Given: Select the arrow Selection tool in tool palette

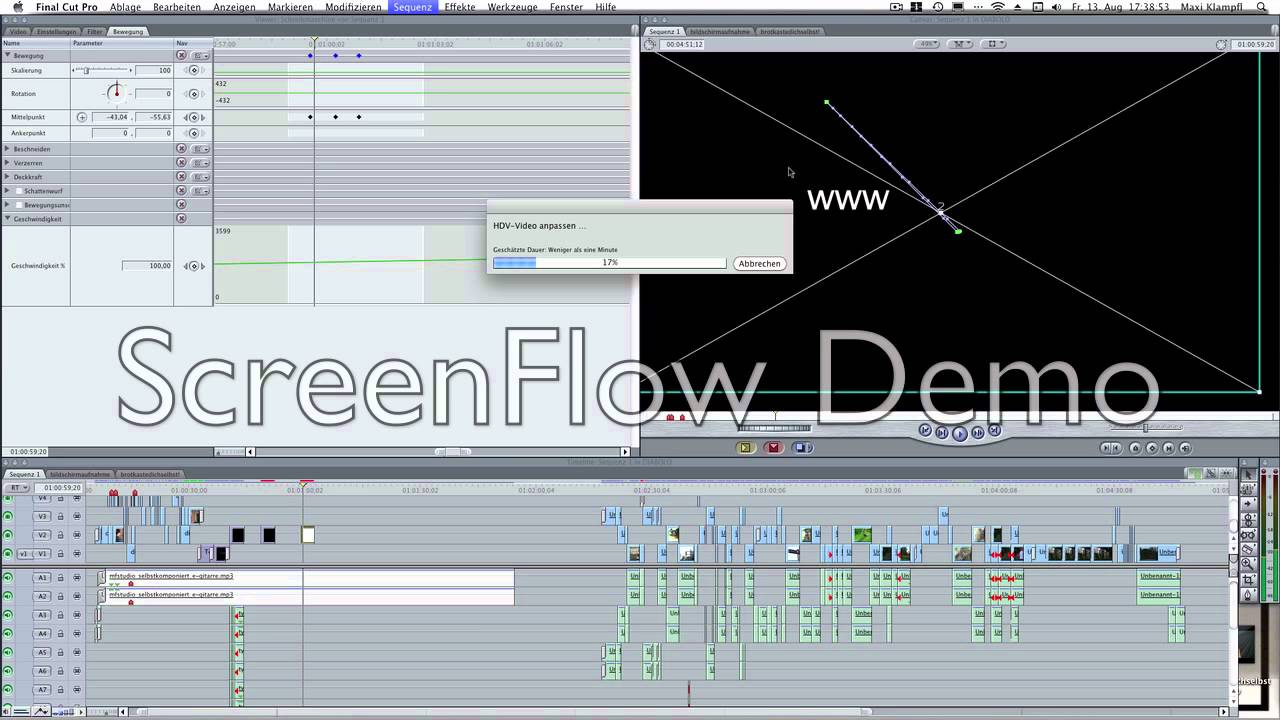Looking at the screenshot, I should [x=1247, y=474].
